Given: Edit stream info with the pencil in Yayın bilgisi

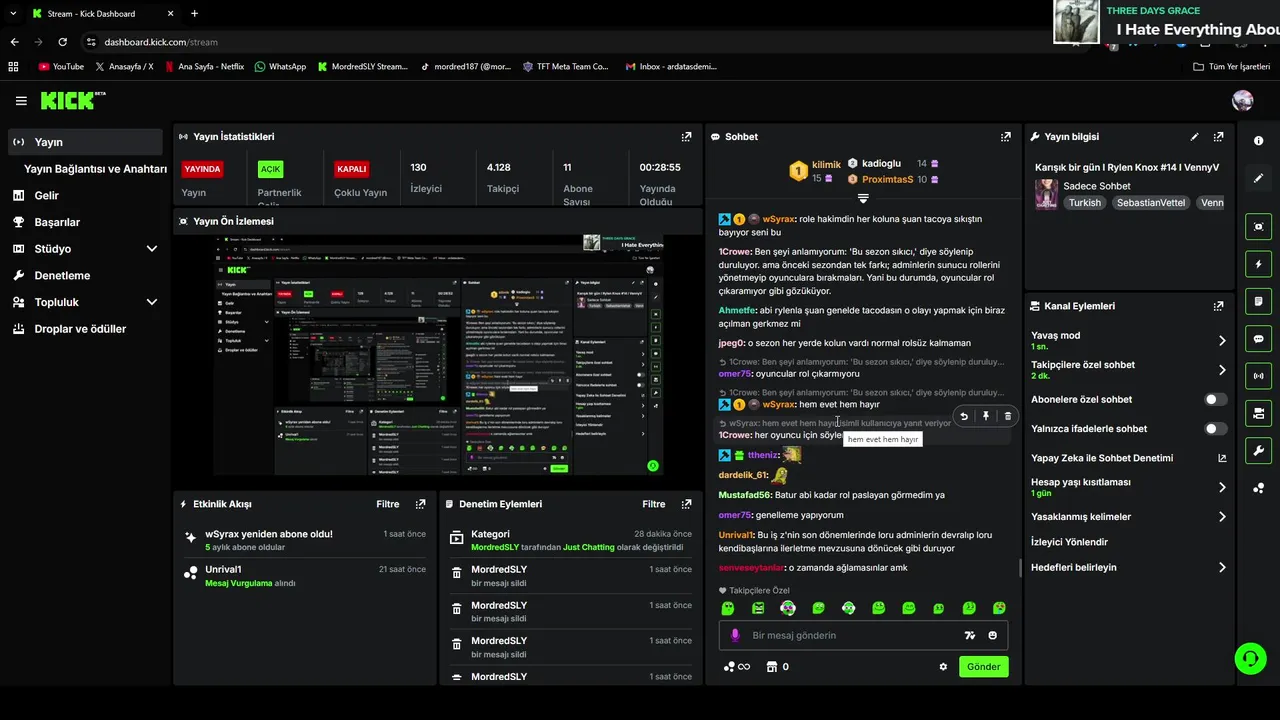Looking at the screenshot, I should [1194, 137].
